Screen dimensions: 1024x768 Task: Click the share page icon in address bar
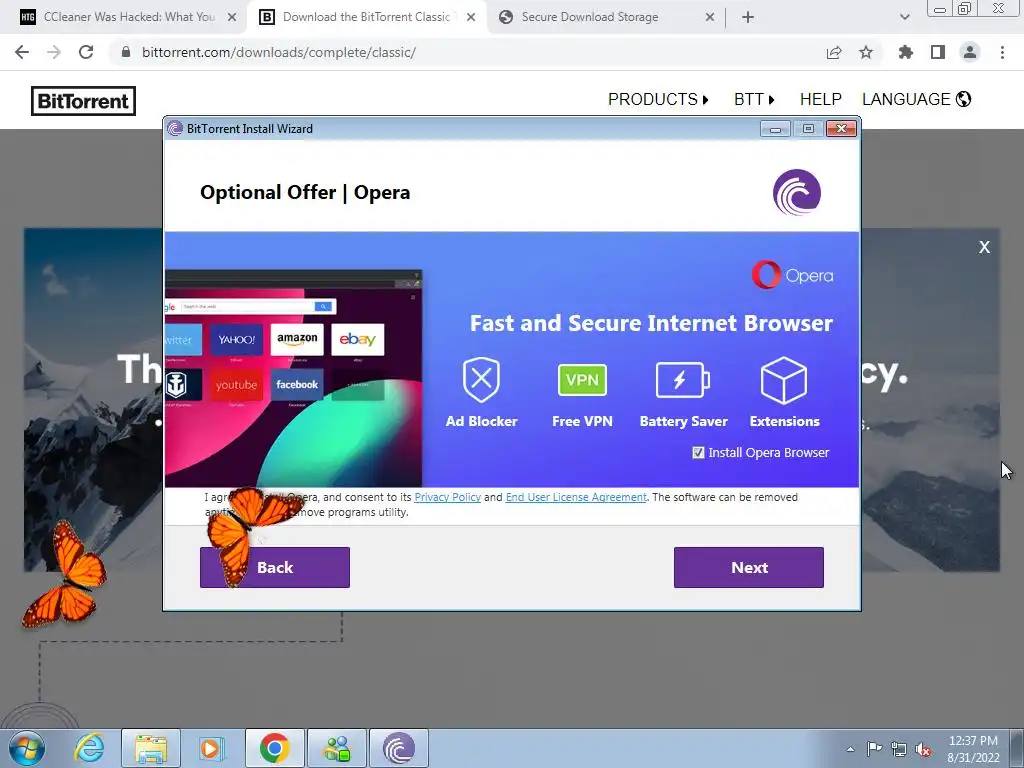pyautogui.click(x=834, y=52)
